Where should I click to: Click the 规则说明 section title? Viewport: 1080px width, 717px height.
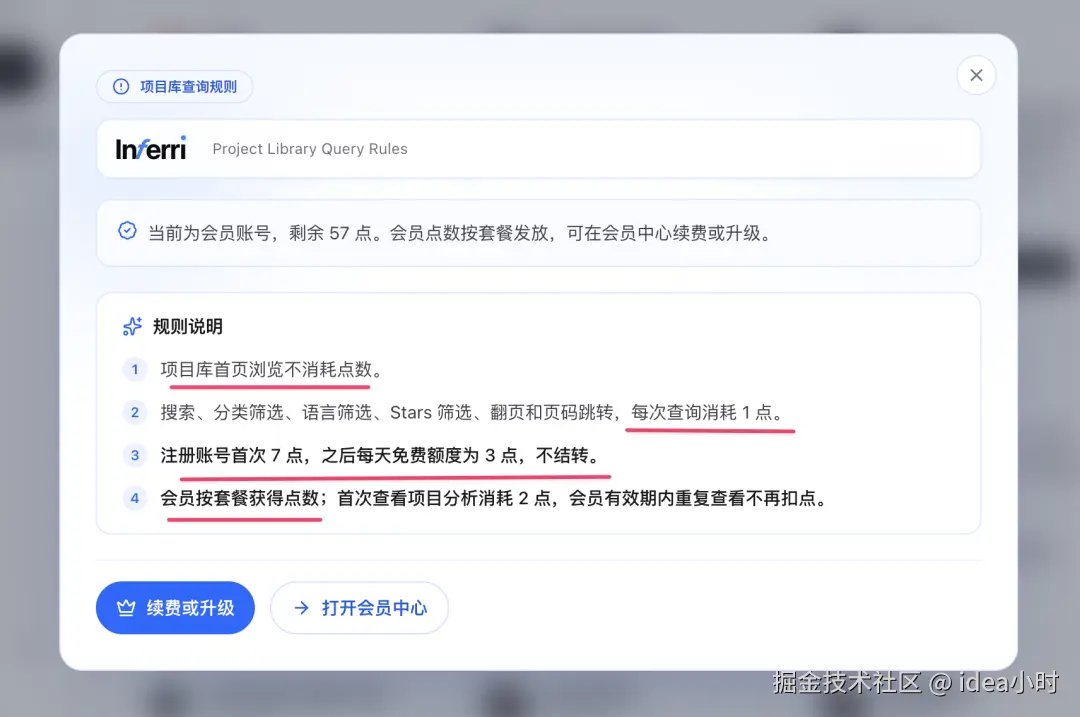(187, 326)
